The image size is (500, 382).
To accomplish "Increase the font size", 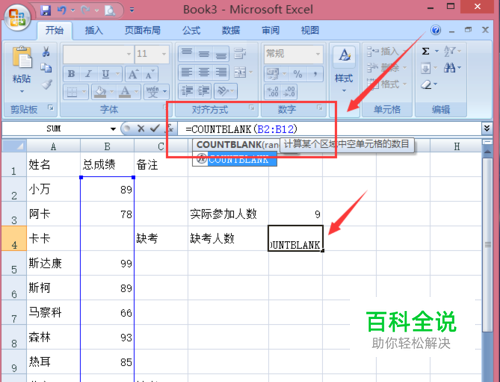I will pos(133,74).
